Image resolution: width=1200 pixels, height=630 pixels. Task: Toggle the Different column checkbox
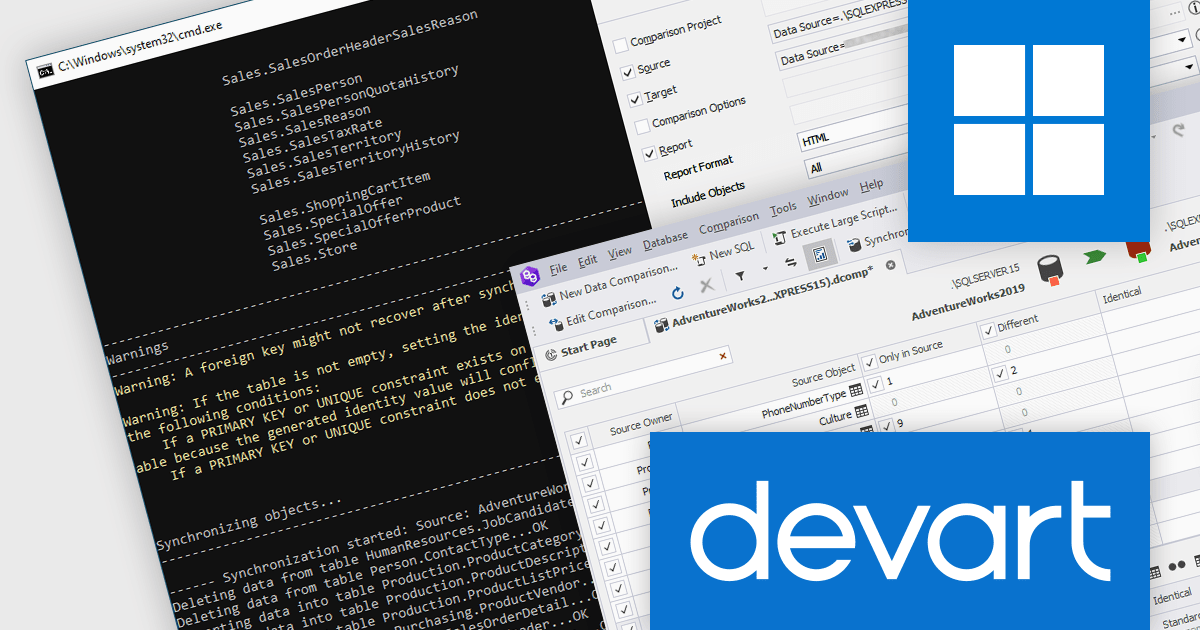pyautogui.click(x=988, y=330)
